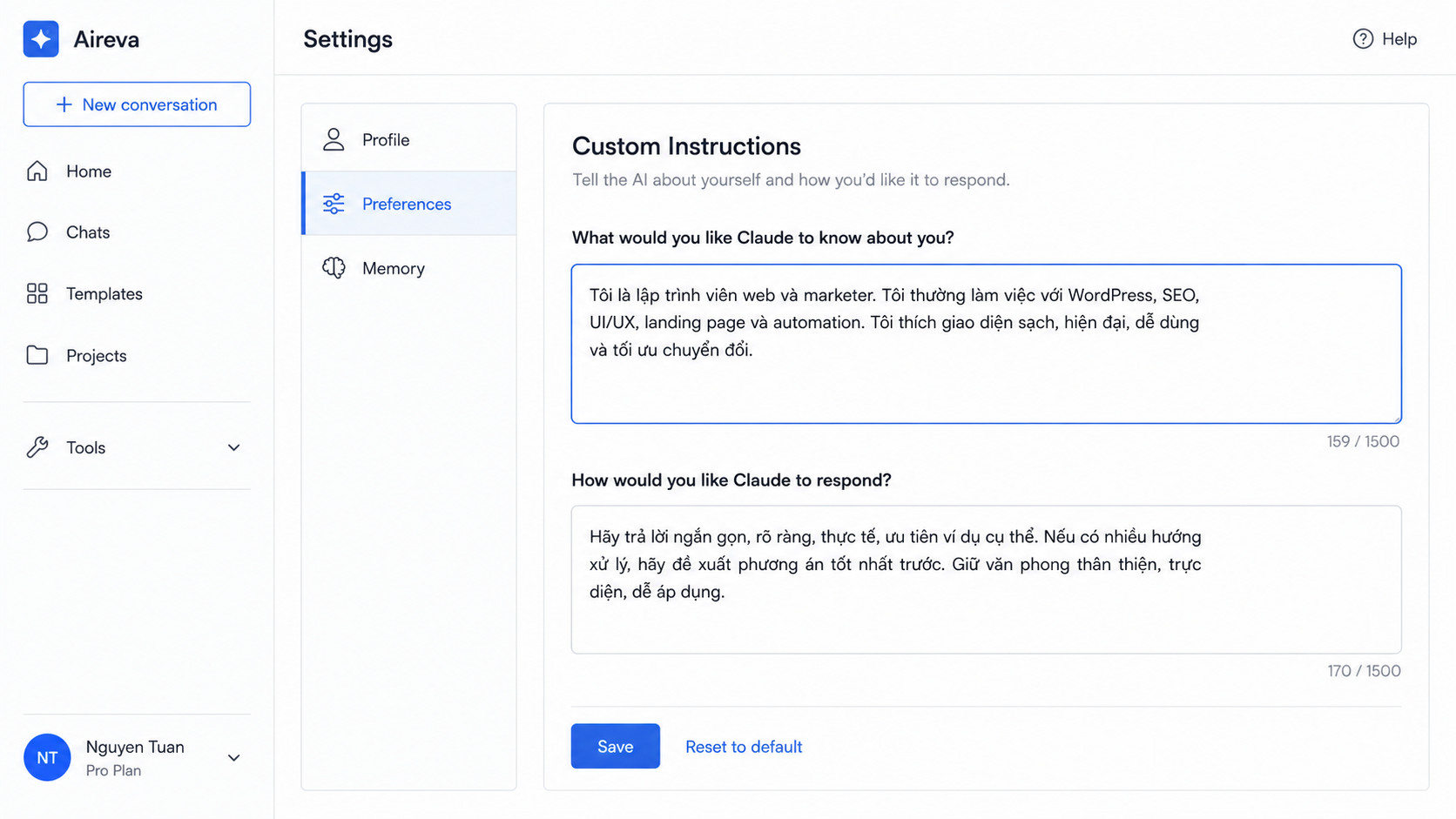Open the Home menu label

[x=89, y=171]
